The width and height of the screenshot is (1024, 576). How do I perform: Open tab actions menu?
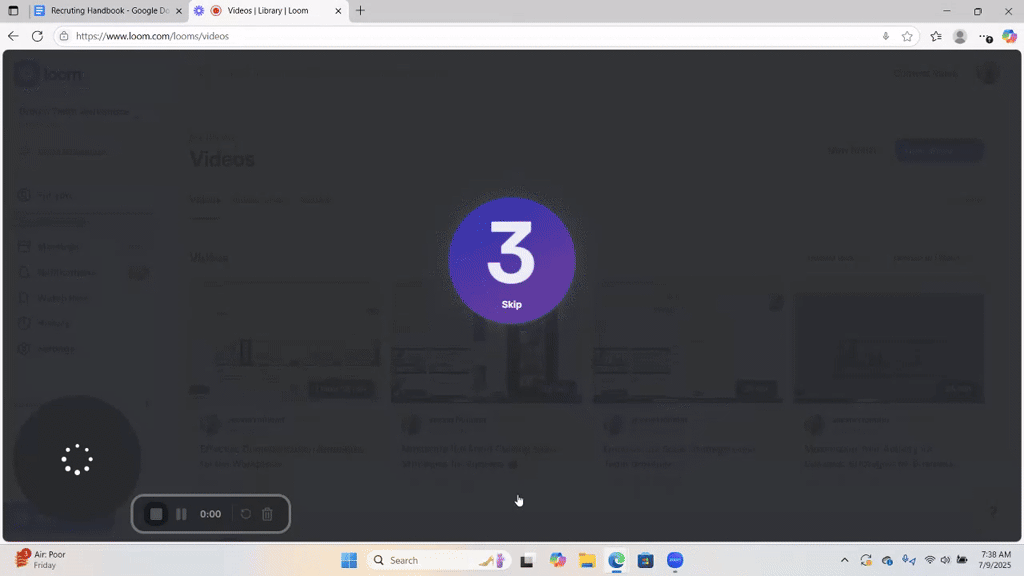pyautogui.click(x=13, y=10)
